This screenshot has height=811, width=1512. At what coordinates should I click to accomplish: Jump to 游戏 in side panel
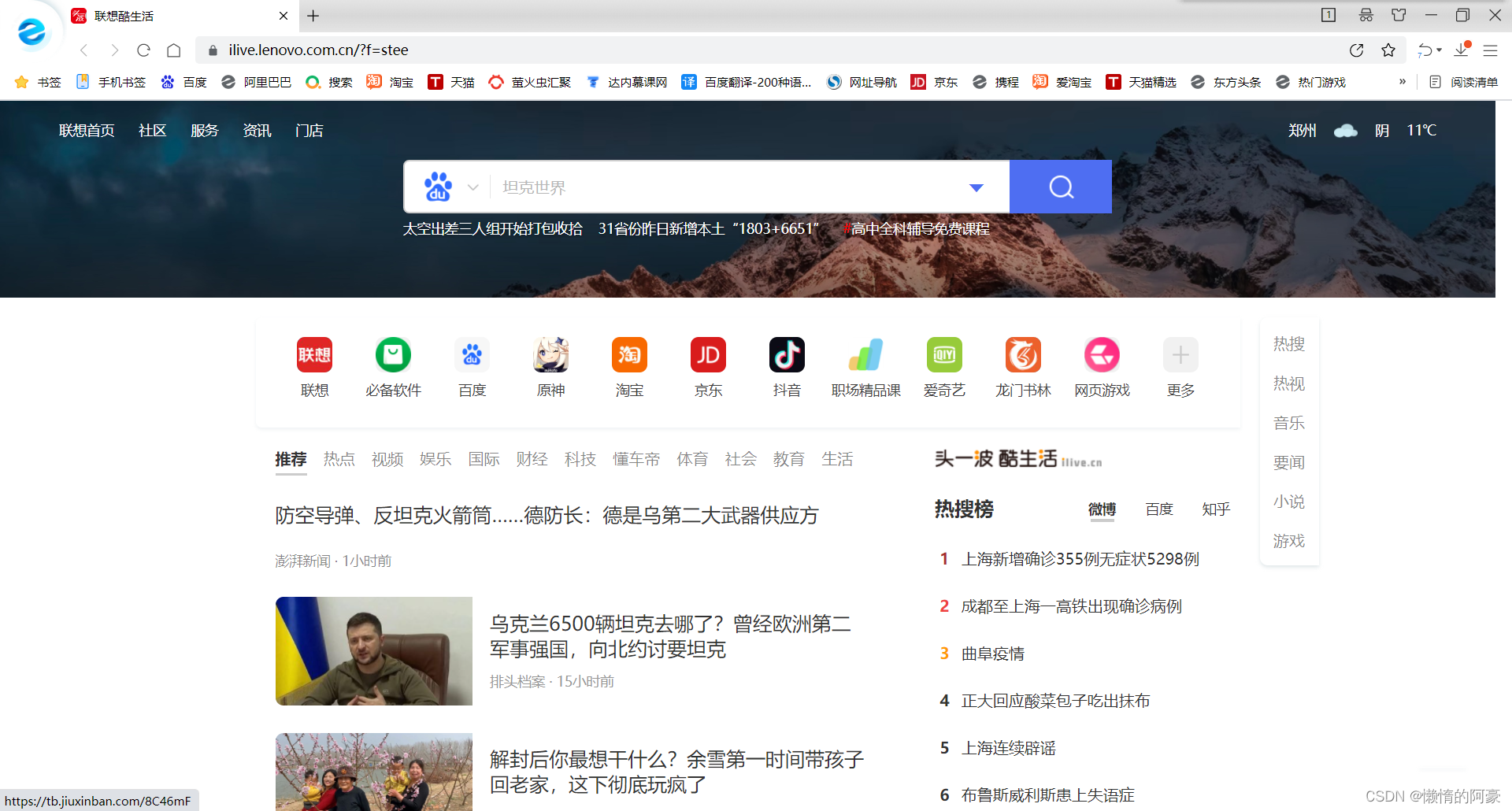pos(1289,541)
